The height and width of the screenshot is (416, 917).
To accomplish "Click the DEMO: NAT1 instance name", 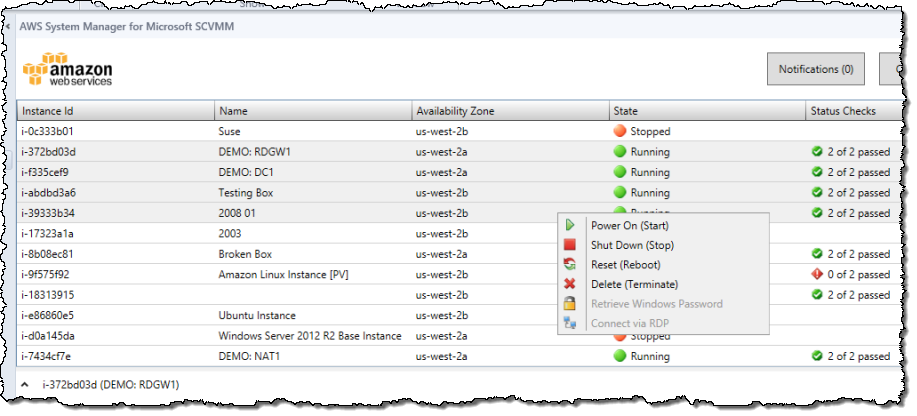I will pyautogui.click(x=249, y=356).
